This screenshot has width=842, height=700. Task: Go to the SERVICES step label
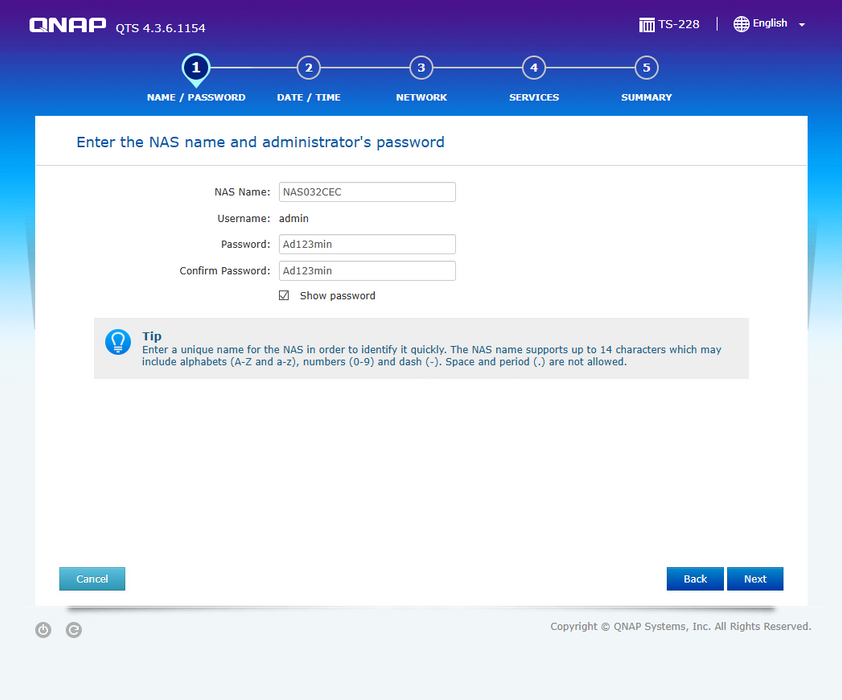tap(534, 98)
